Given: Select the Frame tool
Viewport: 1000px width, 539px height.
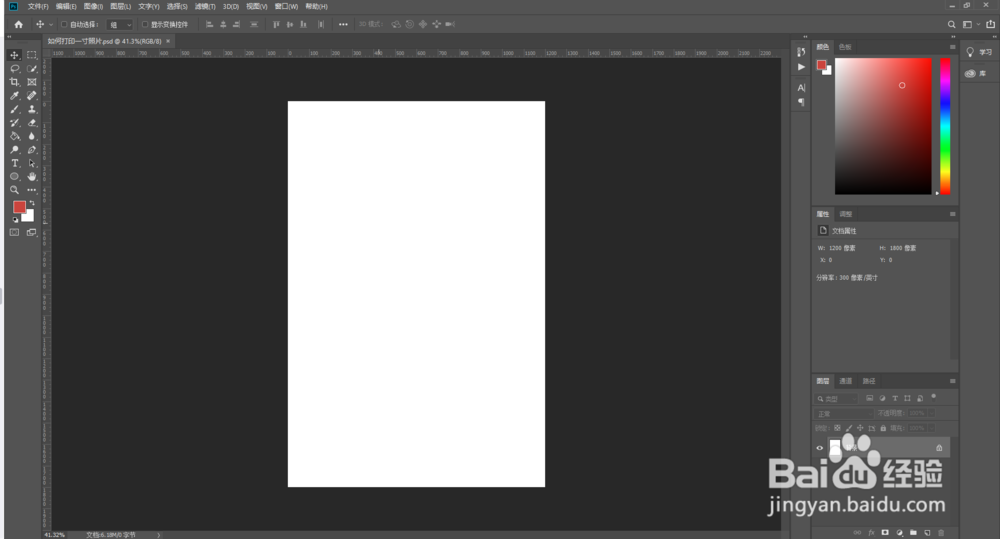Looking at the screenshot, I should pos(31,82).
